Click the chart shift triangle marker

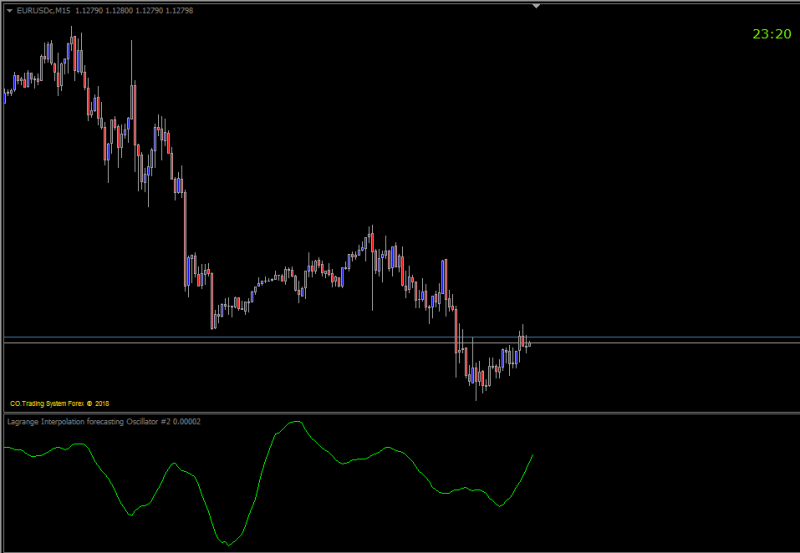536,6
